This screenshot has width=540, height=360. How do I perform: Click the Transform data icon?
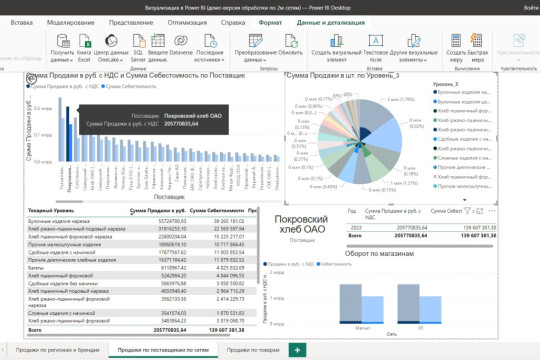256,41
